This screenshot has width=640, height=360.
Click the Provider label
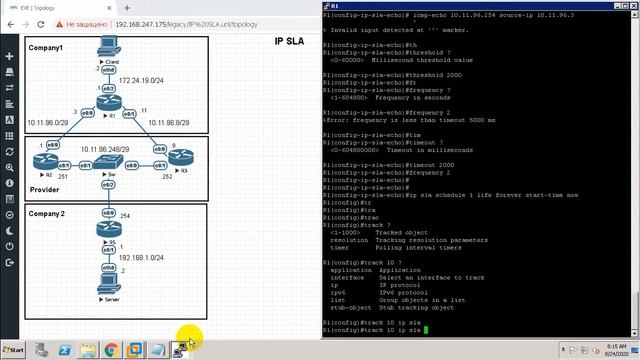44,190
